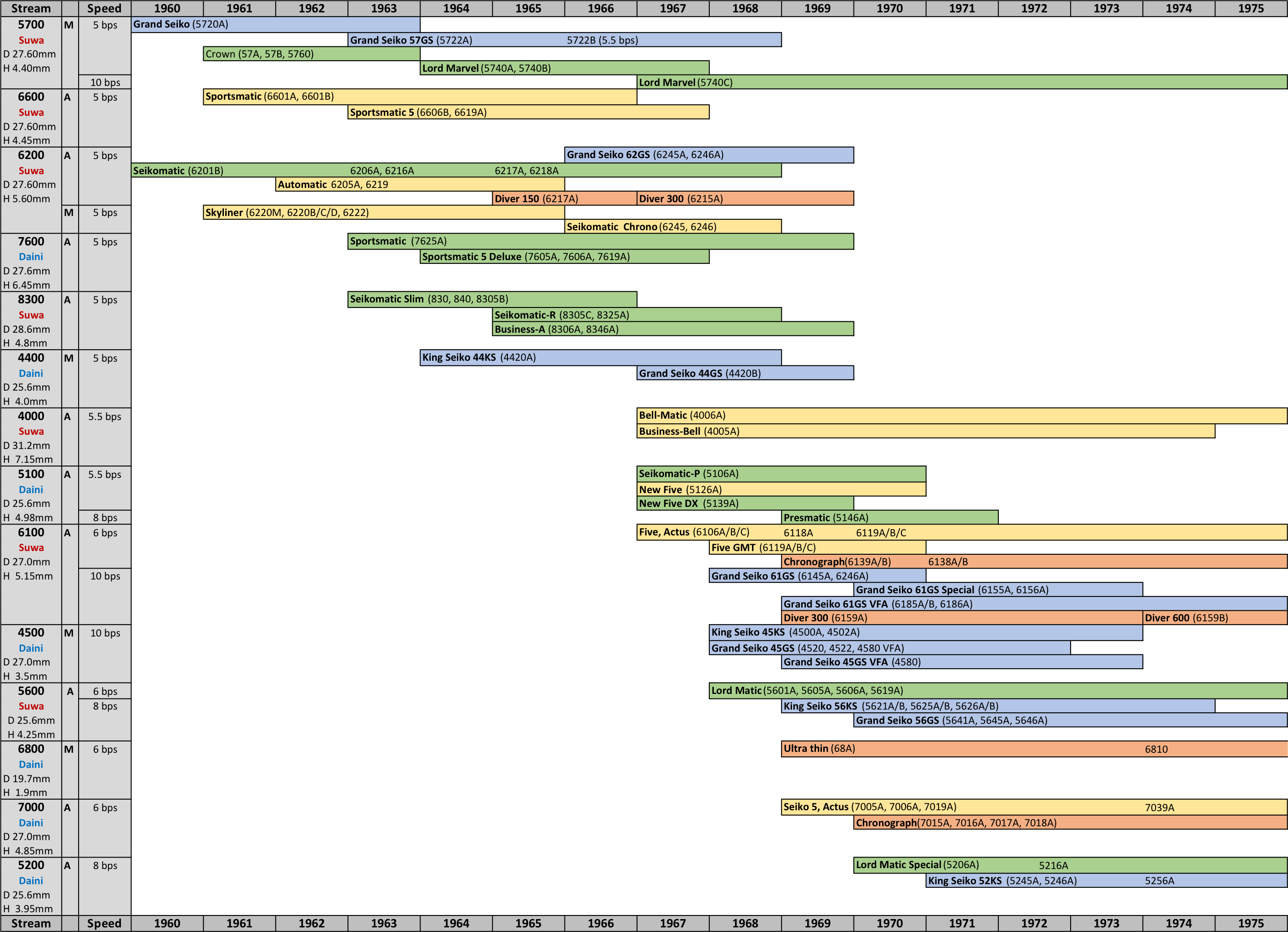Click the Diver 600 (6159B) bar
This screenshot has width=1288, height=932.
(x=1215, y=618)
